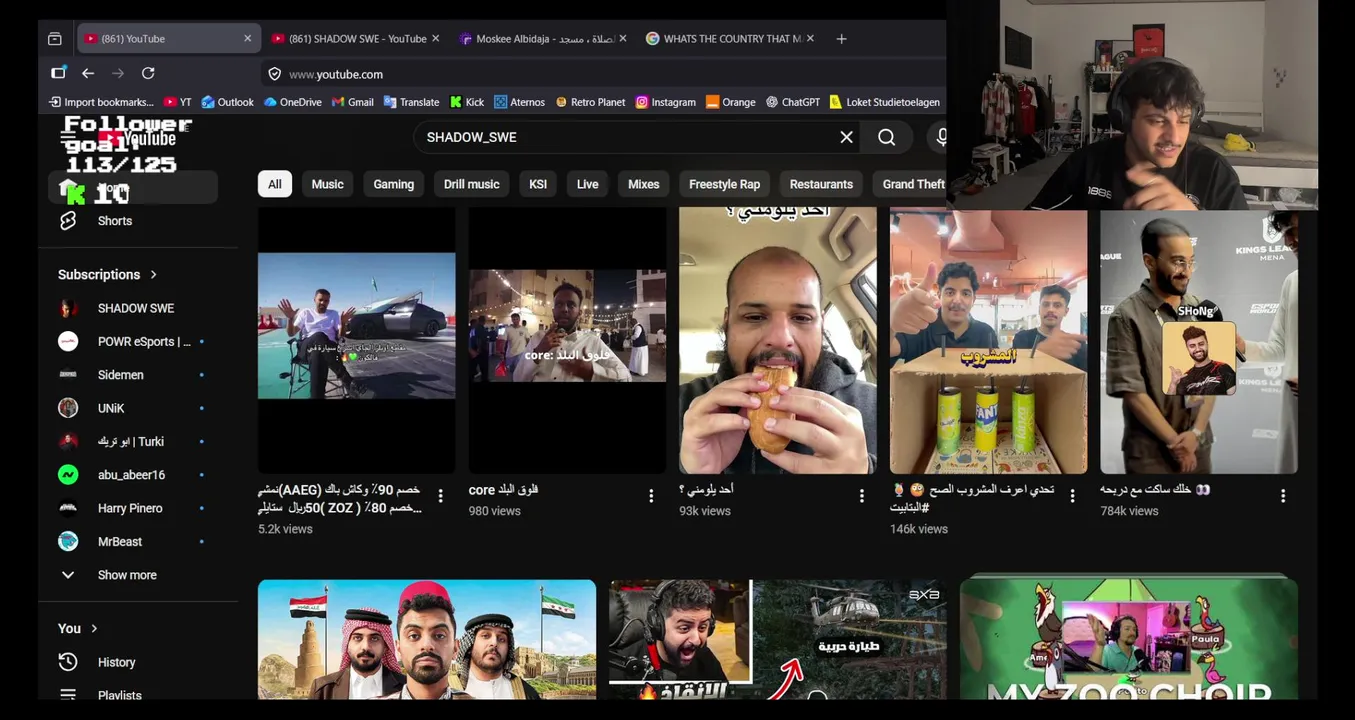The height and width of the screenshot is (720, 1355).
Task: Open Gmail bookmark
Action: (x=353, y=102)
